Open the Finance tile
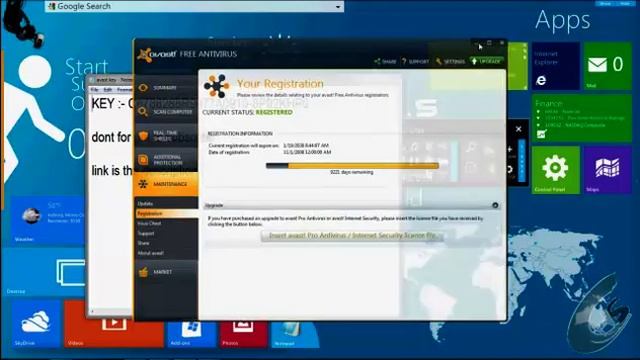 [582, 118]
